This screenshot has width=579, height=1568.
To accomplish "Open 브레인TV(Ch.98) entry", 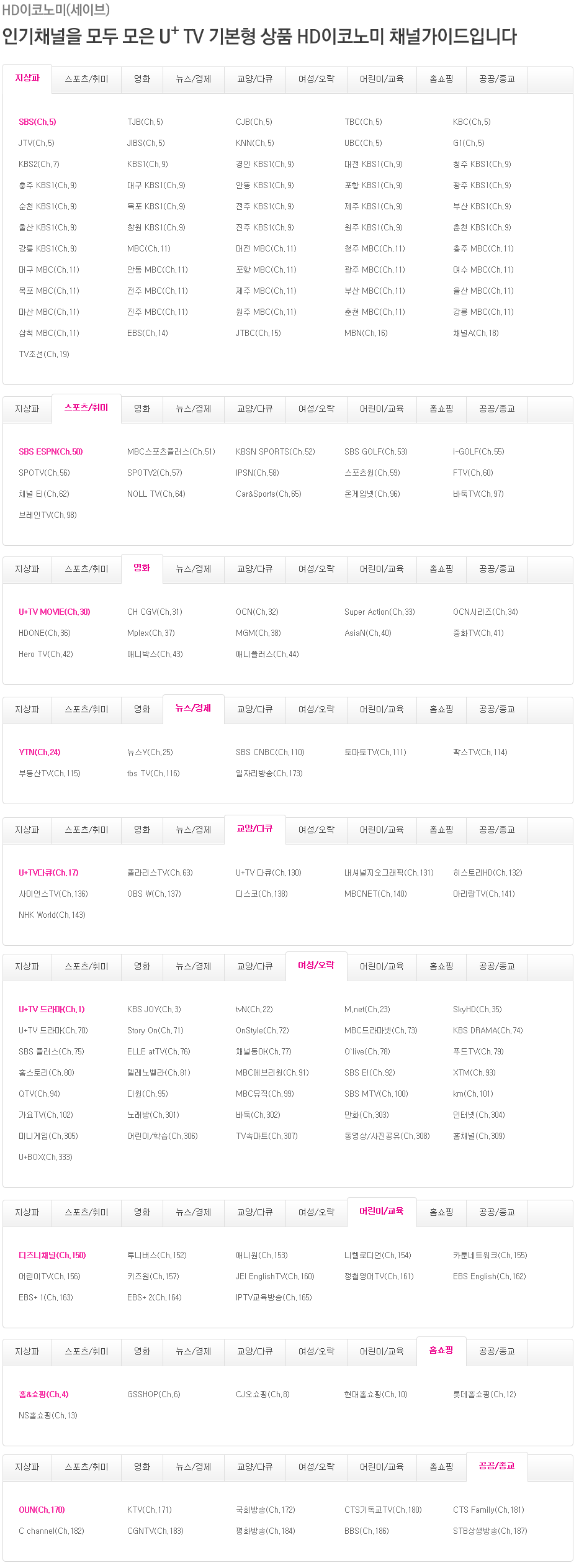I will (48, 515).
